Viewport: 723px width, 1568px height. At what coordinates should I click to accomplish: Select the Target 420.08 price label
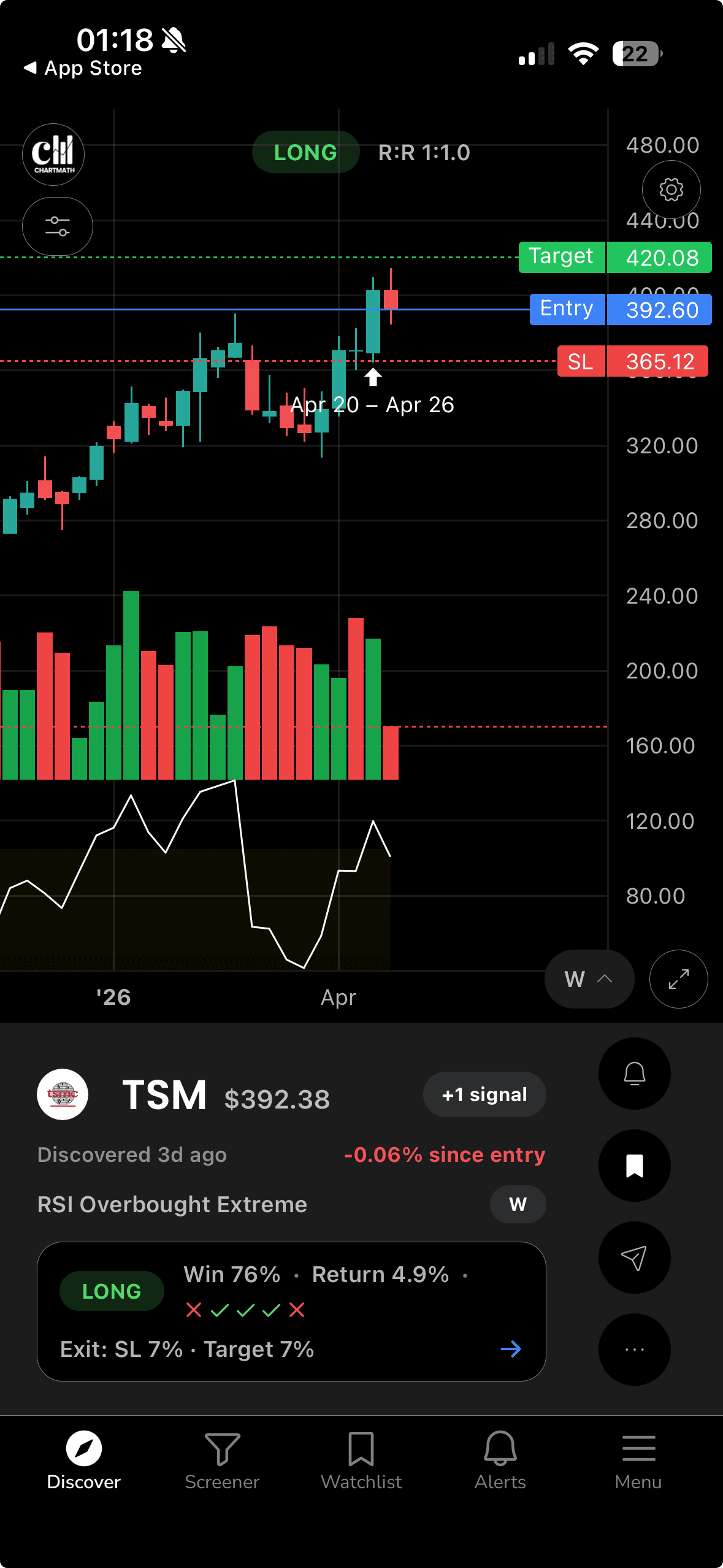615,257
